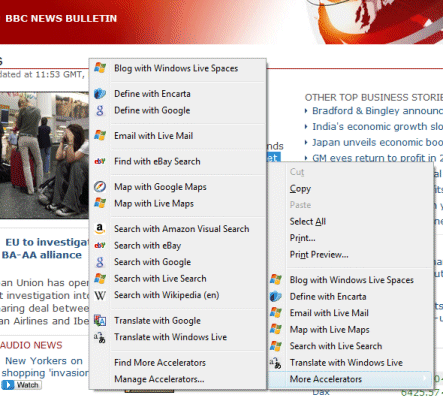Choose Search with Google entry
This screenshot has width=443, height=398.
click(152, 262)
